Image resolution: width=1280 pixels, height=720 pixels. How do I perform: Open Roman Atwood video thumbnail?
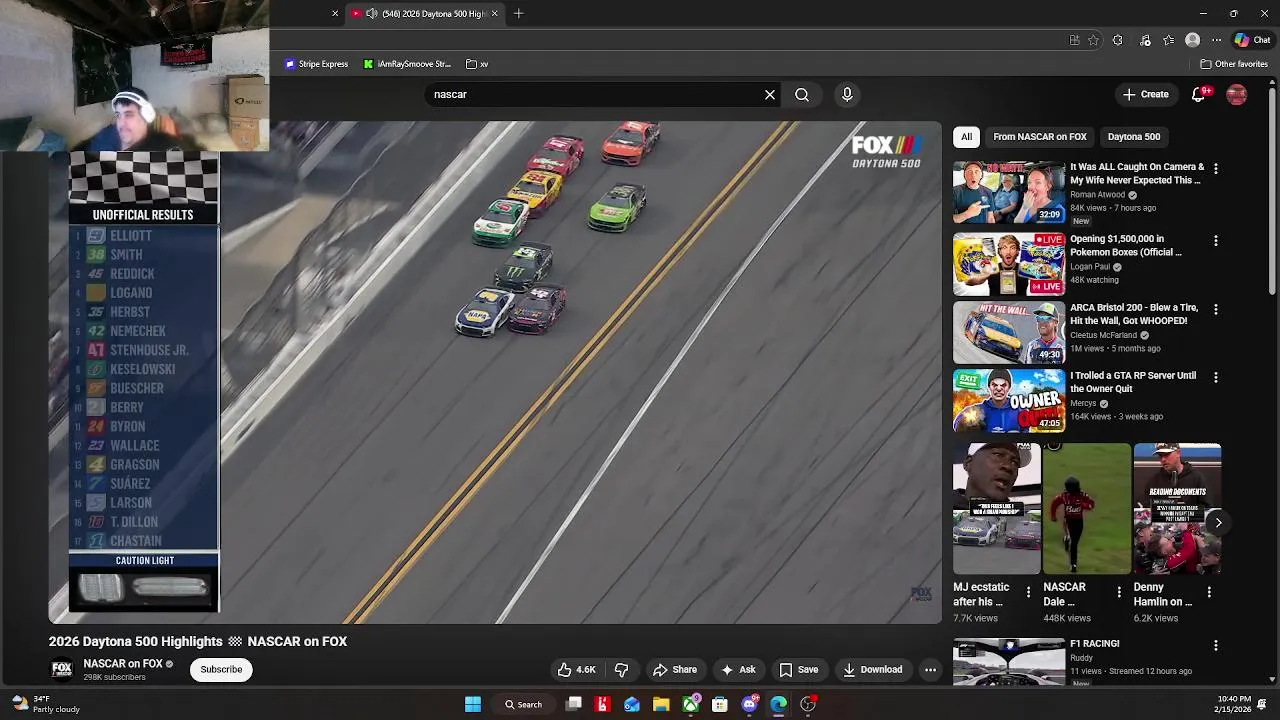pos(1008,193)
